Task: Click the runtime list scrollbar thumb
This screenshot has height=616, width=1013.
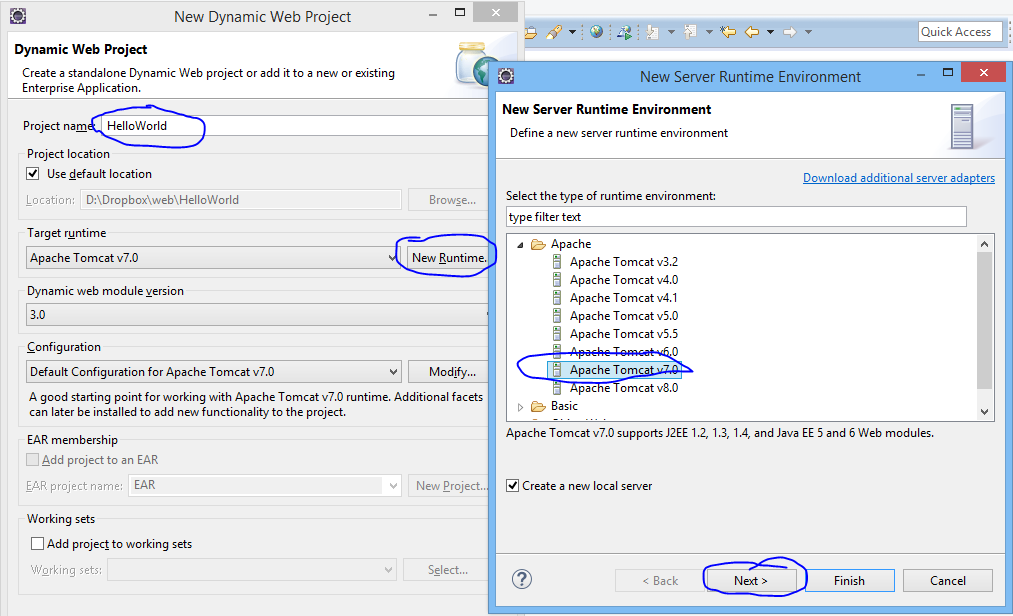Action: (x=984, y=321)
